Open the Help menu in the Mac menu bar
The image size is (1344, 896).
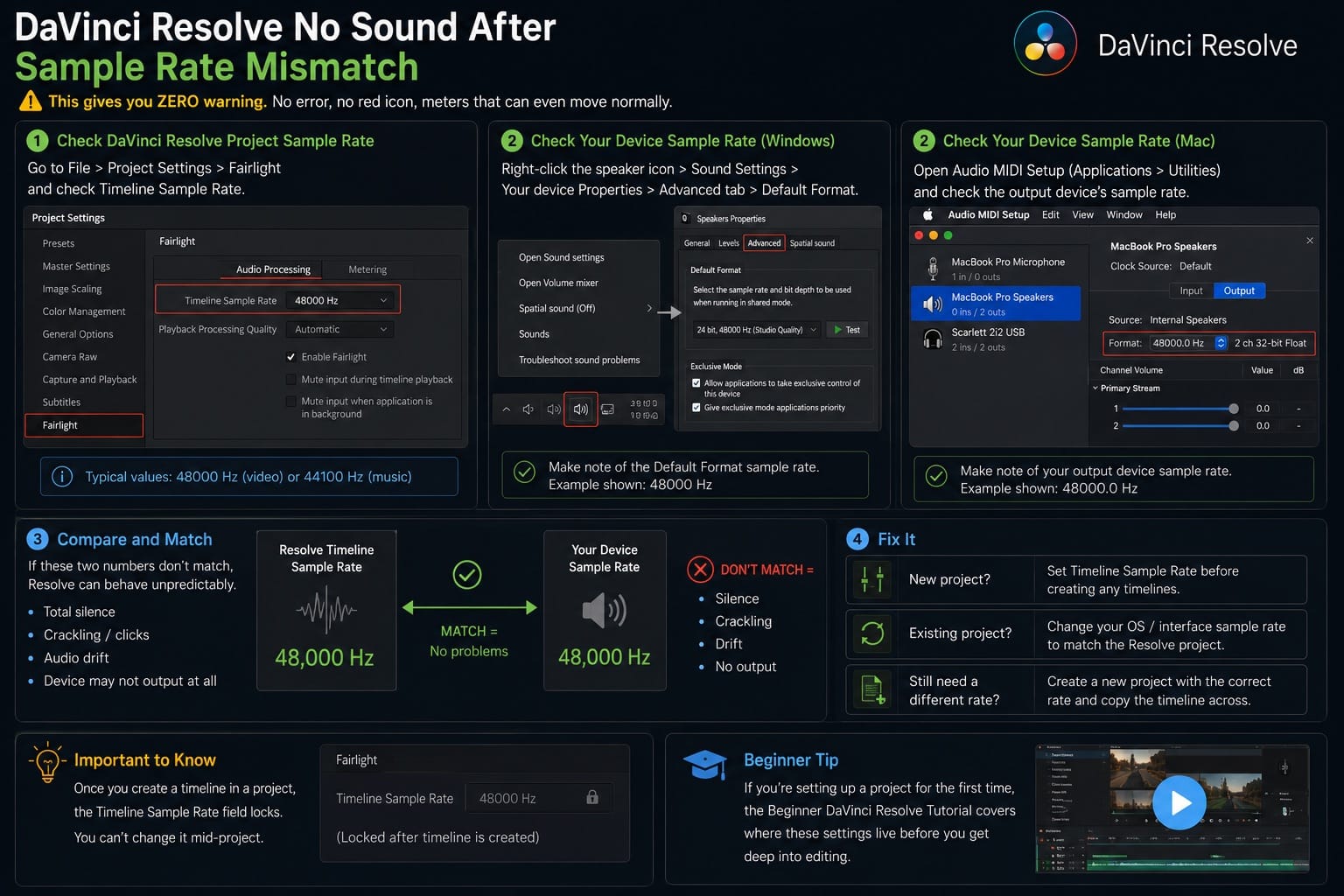[x=1165, y=214]
